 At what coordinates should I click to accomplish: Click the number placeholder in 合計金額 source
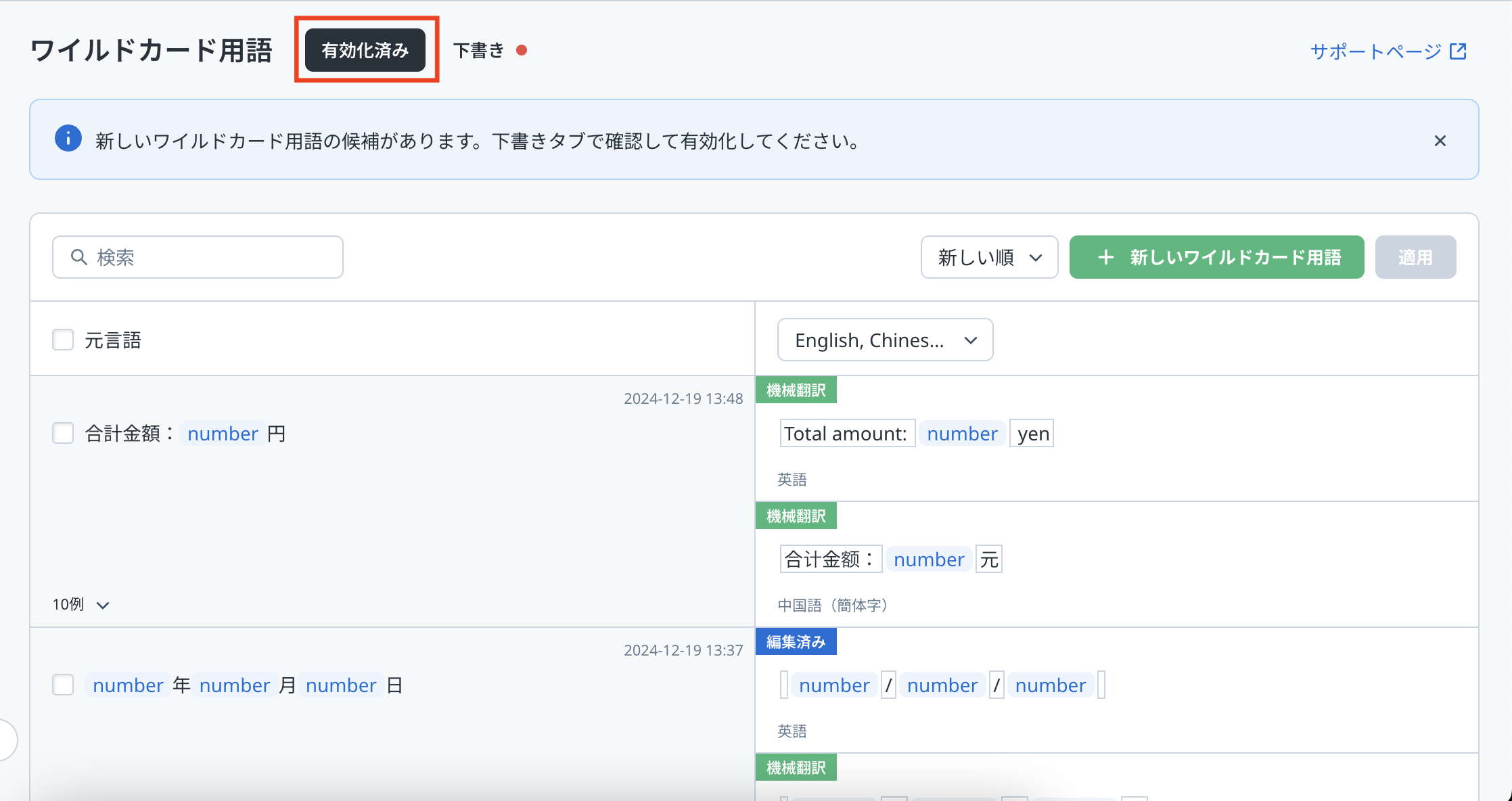(x=223, y=434)
